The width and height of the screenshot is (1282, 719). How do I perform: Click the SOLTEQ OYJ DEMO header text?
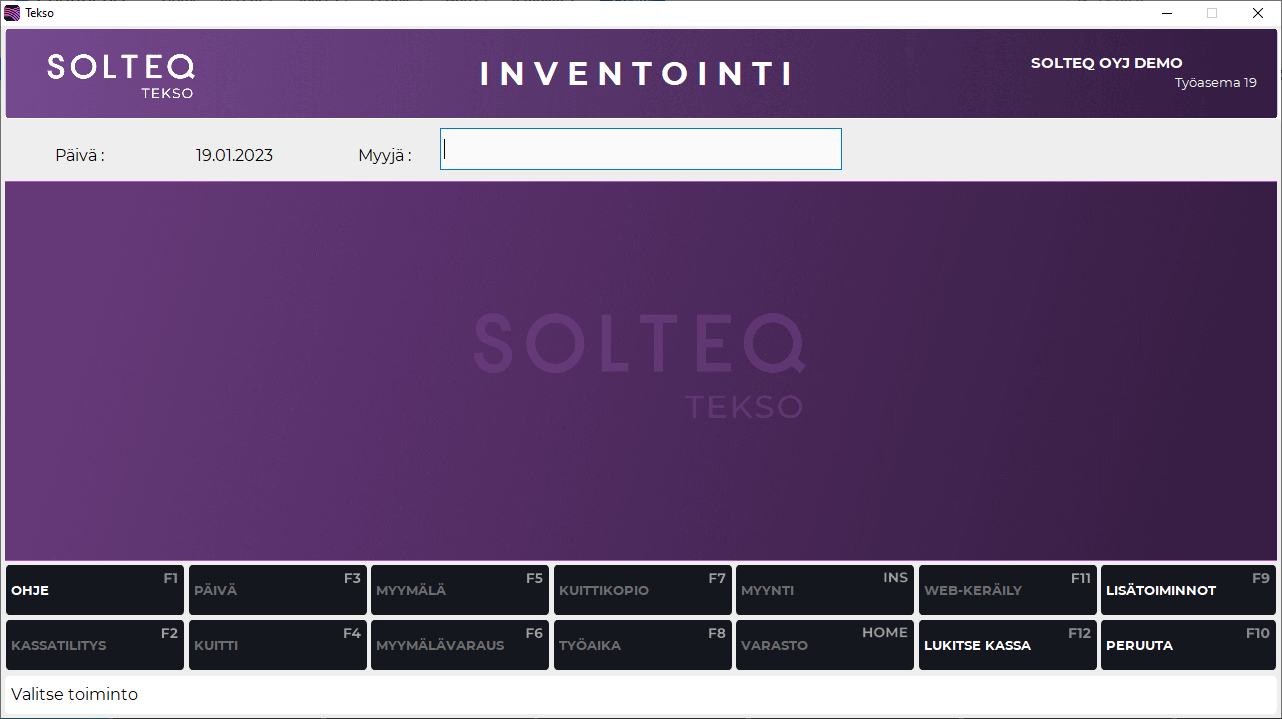click(1107, 62)
